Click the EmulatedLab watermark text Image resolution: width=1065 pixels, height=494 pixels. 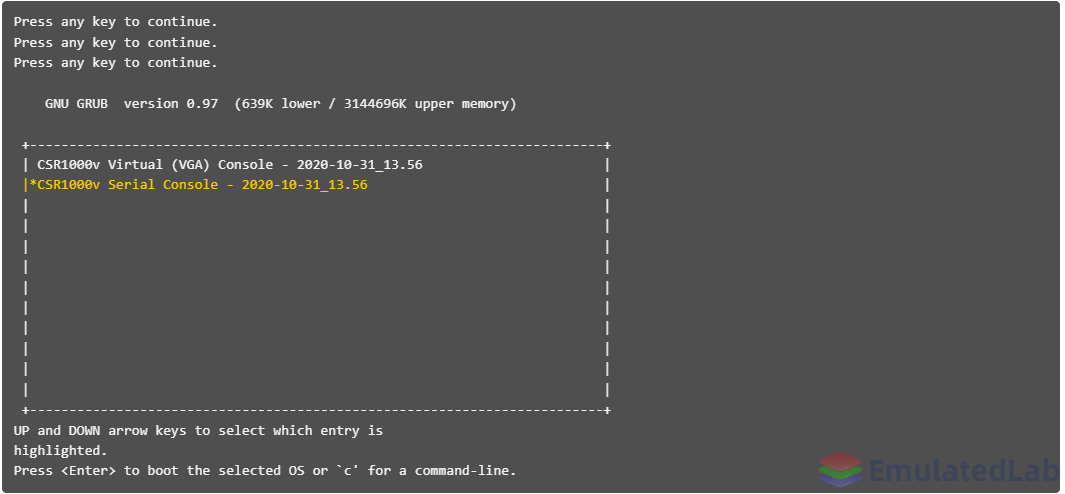pyautogui.click(x=962, y=471)
